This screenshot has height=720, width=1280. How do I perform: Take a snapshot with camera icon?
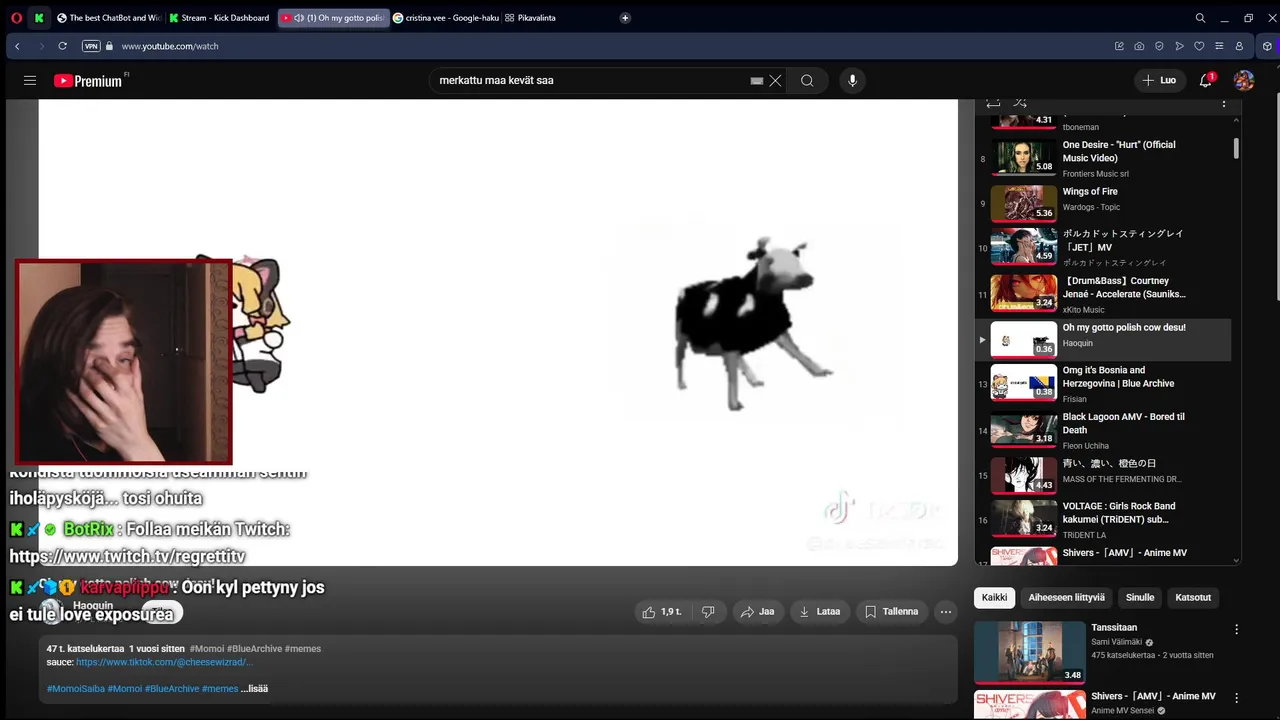coord(1139,46)
